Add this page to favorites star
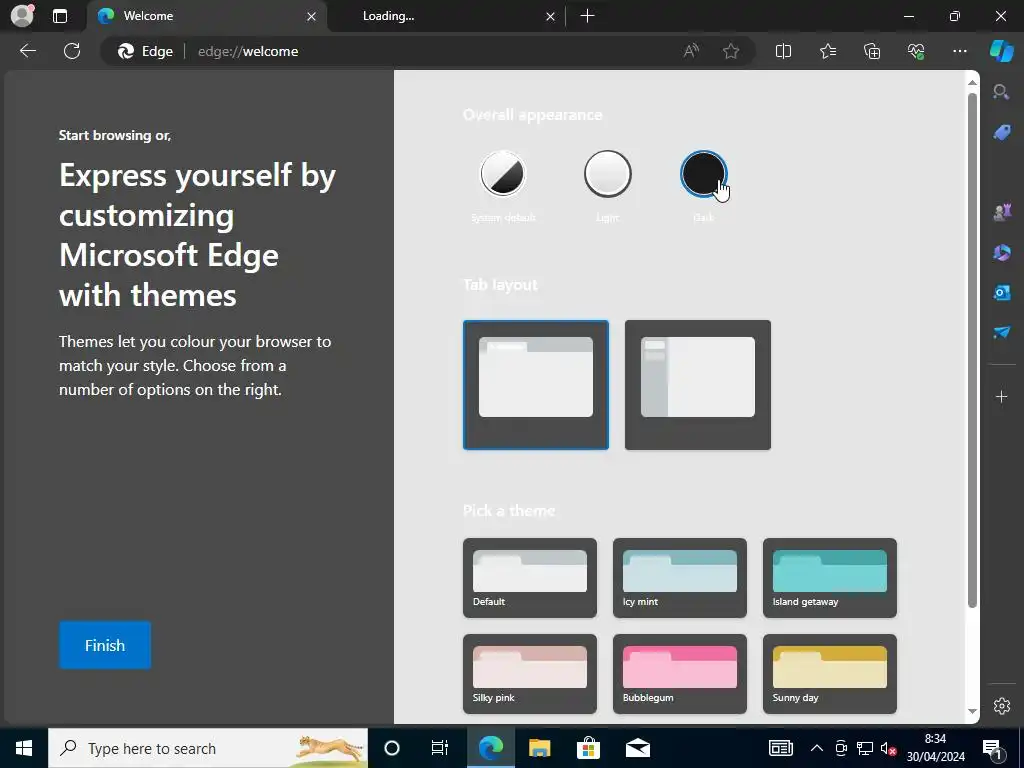Viewport: 1024px width, 768px height. 731,51
